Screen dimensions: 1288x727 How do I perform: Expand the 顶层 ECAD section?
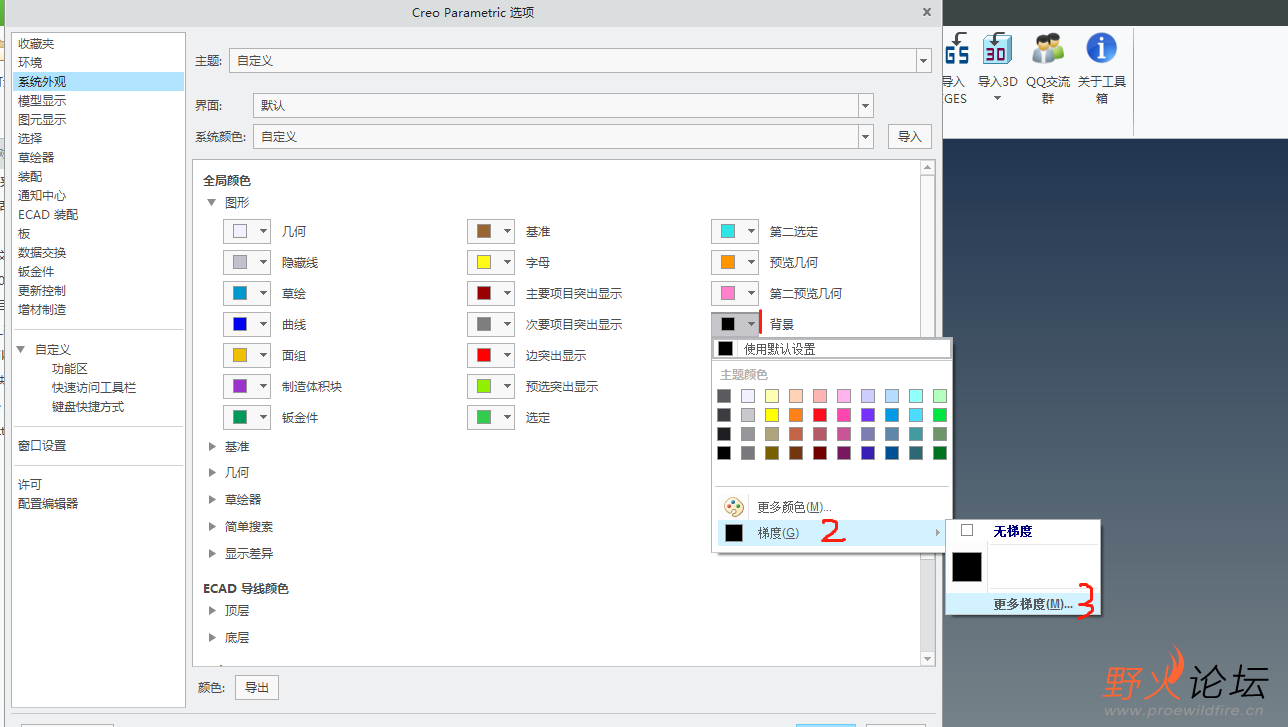point(212,610)
